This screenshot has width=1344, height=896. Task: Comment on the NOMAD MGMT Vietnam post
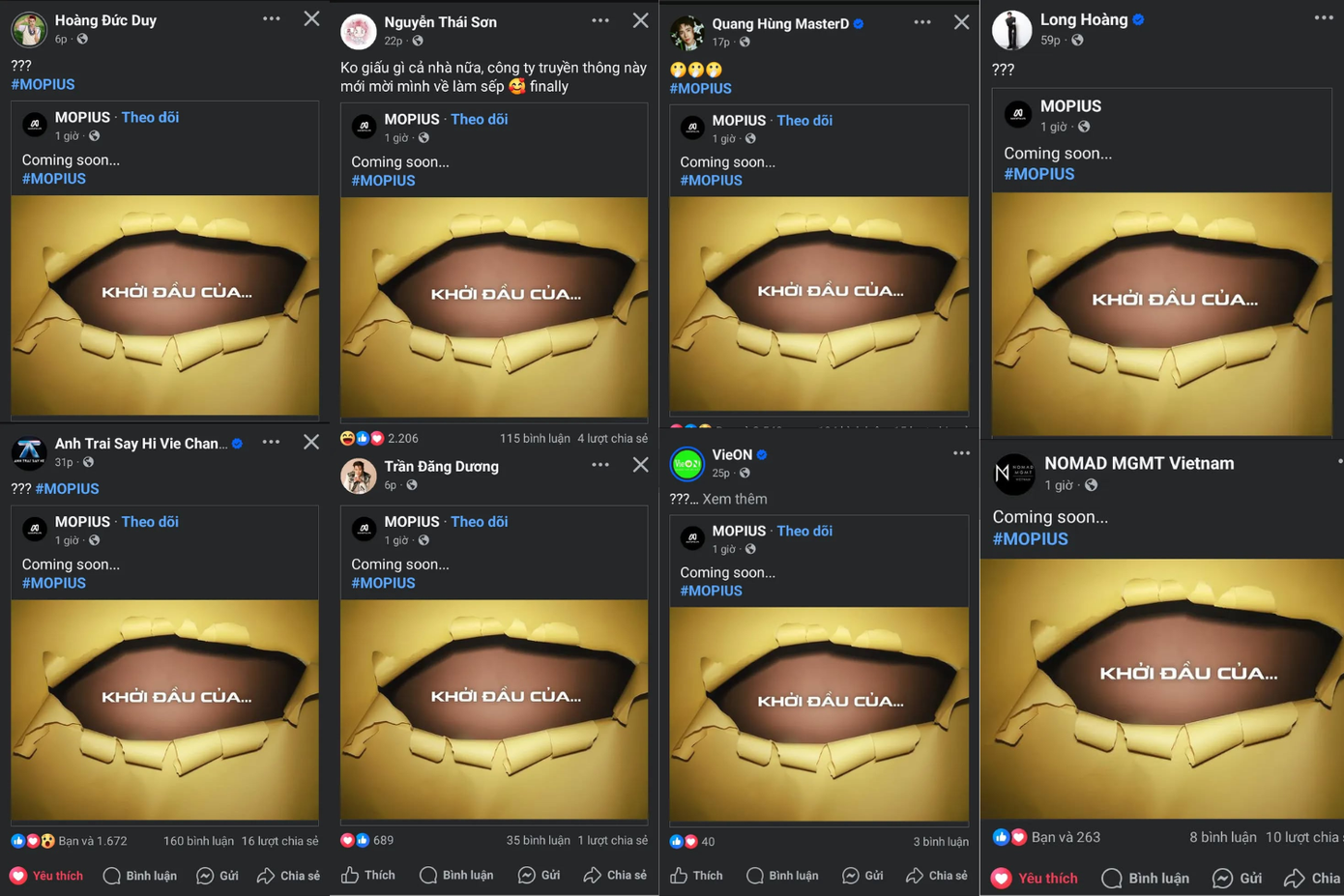tap(1146, 878)
